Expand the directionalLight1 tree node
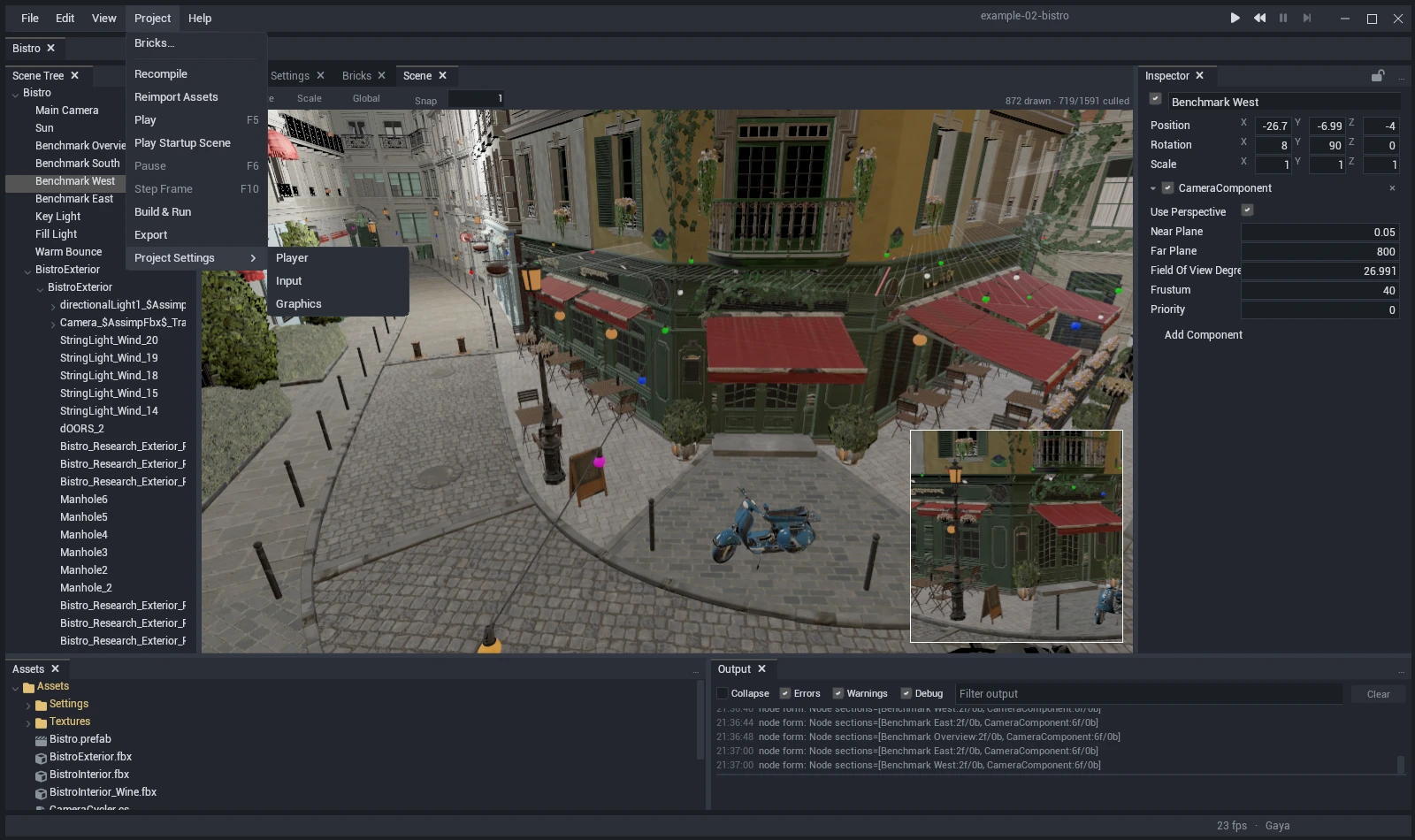The image size is (1415, 840). (x=53, y=306)
